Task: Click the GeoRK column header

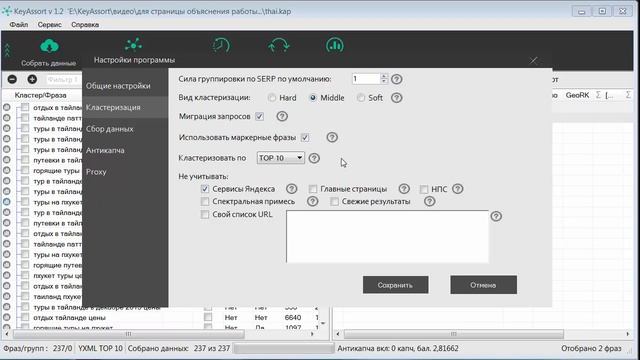Action: click(577, 95)
